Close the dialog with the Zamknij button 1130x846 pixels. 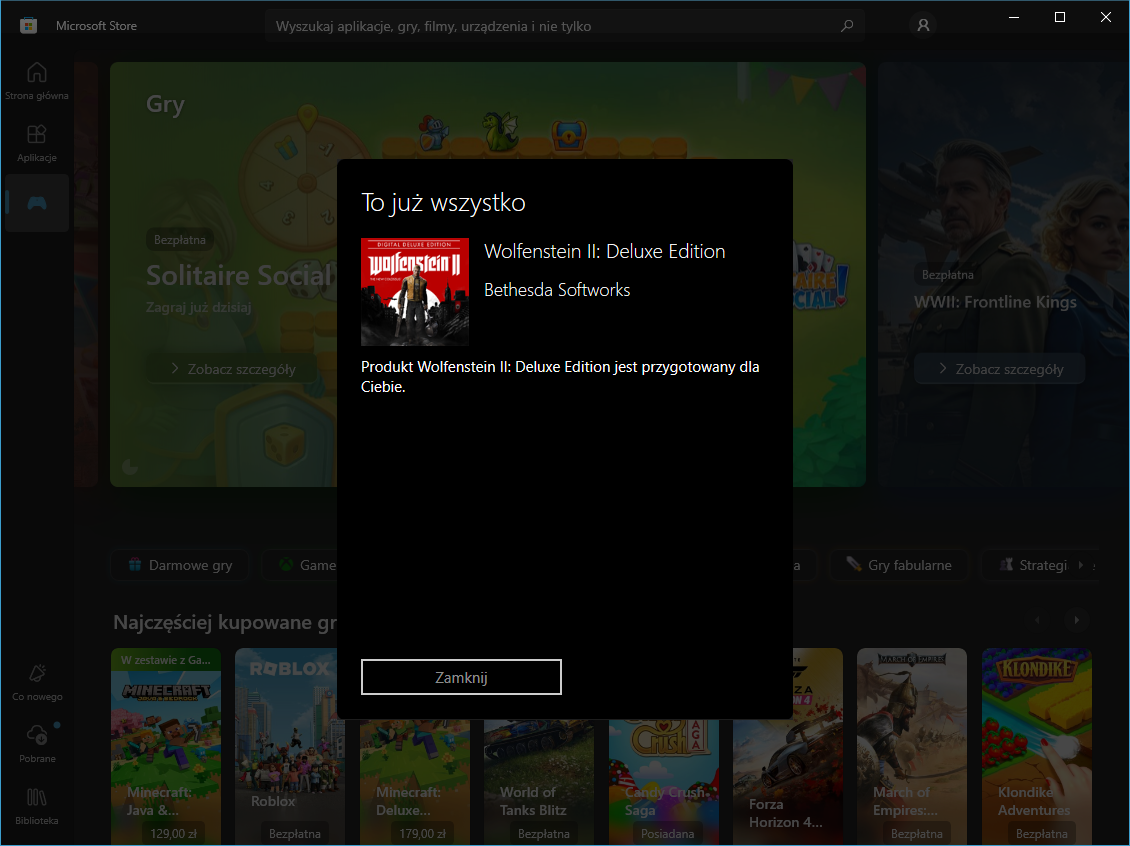tap(461, 677)
